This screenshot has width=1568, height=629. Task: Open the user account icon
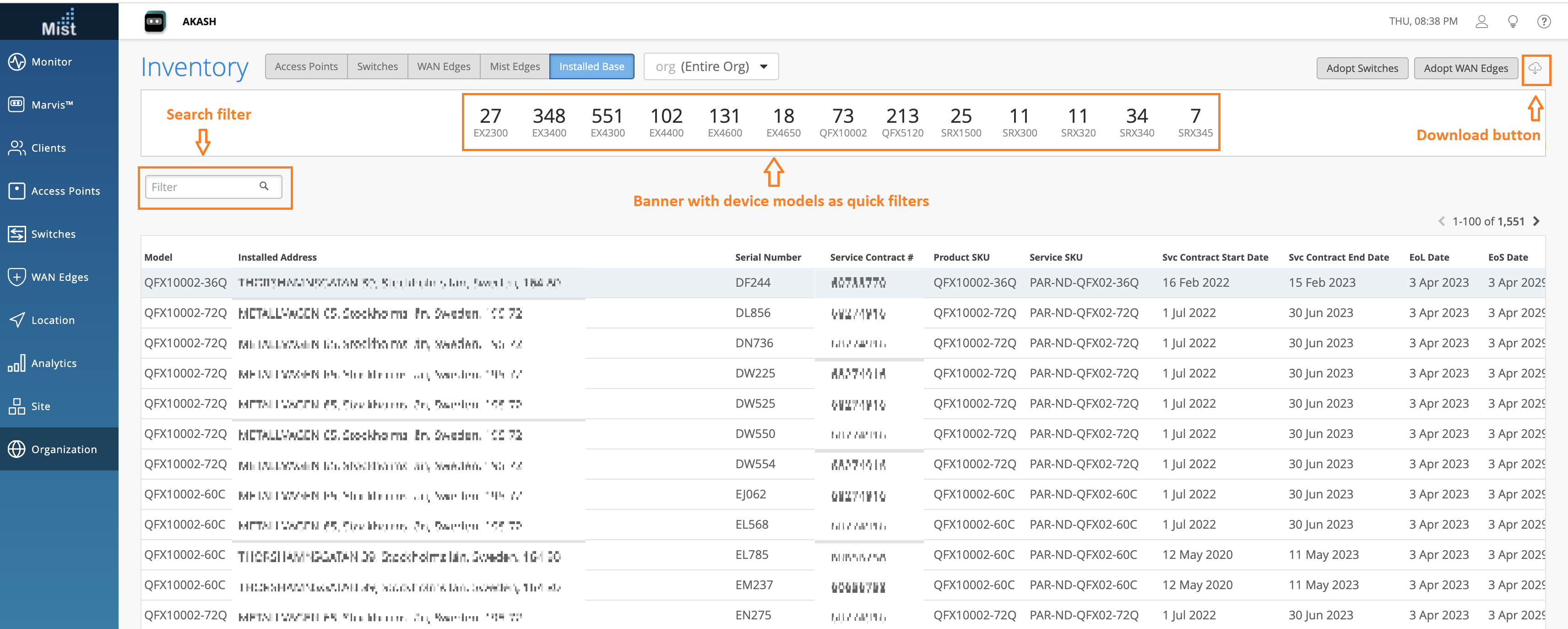pos(1481,22)
